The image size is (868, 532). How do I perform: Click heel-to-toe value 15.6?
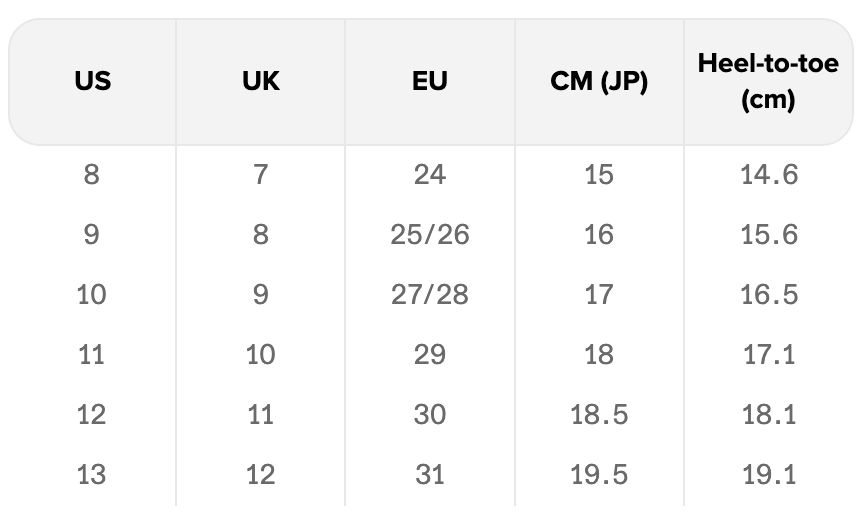coord(768,235)
